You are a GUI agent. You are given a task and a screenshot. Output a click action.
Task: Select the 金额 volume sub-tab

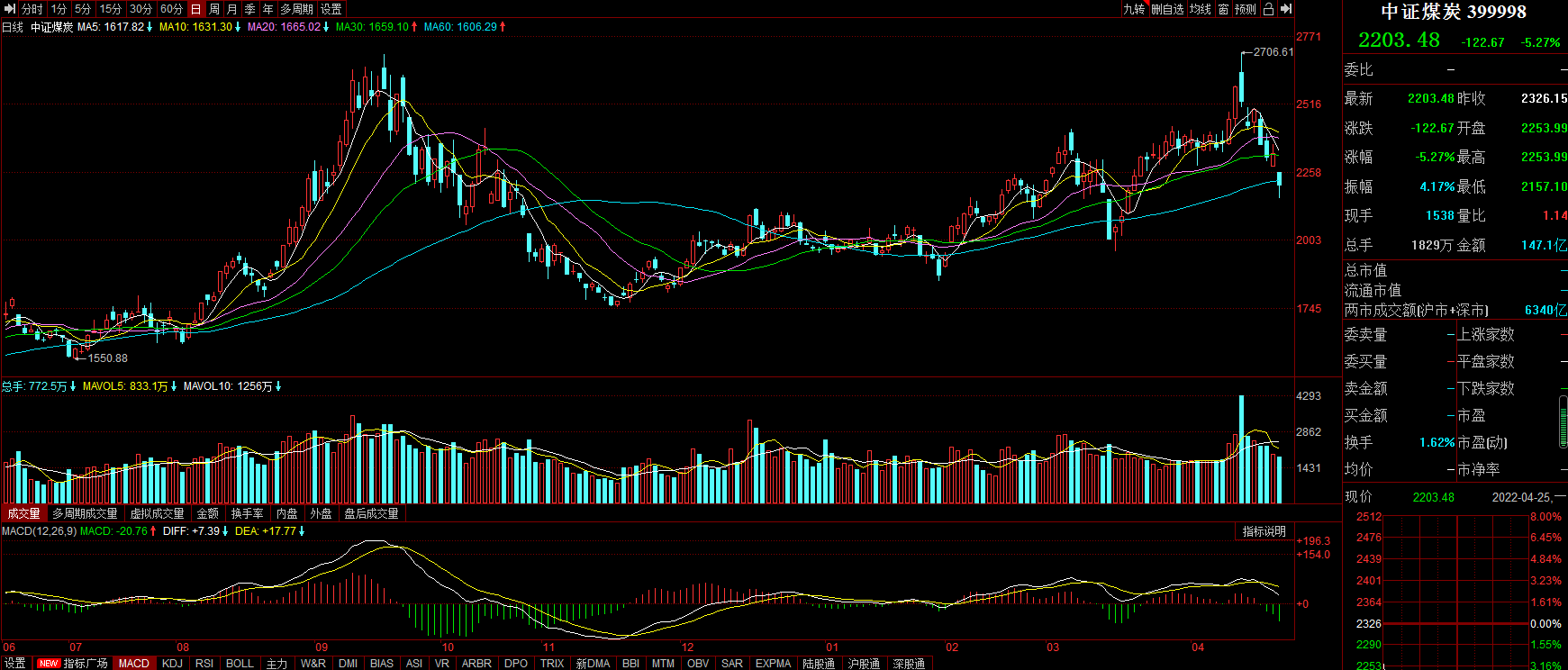coord(208,513)
